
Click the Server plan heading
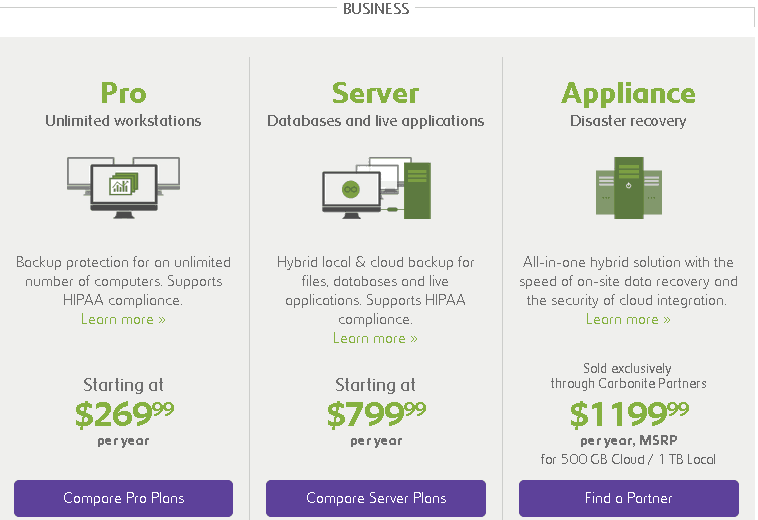tap(375, 93)
